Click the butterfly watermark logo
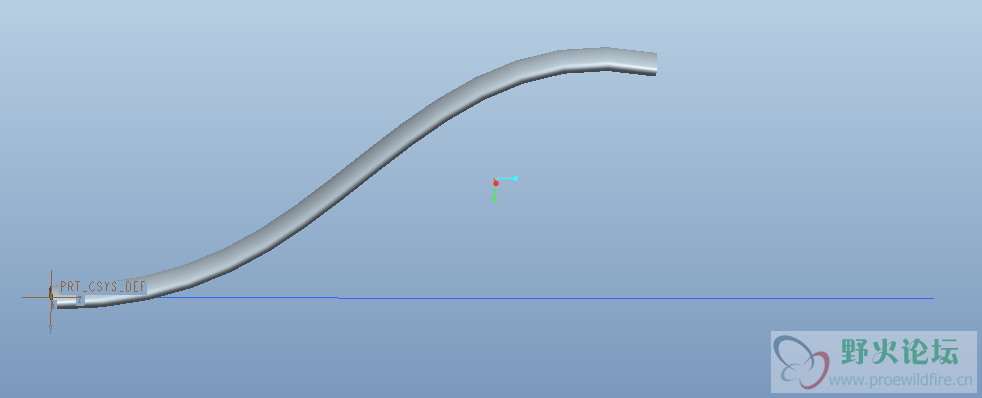Viewport: 982px width, 398px height. [x=802, y=362]
